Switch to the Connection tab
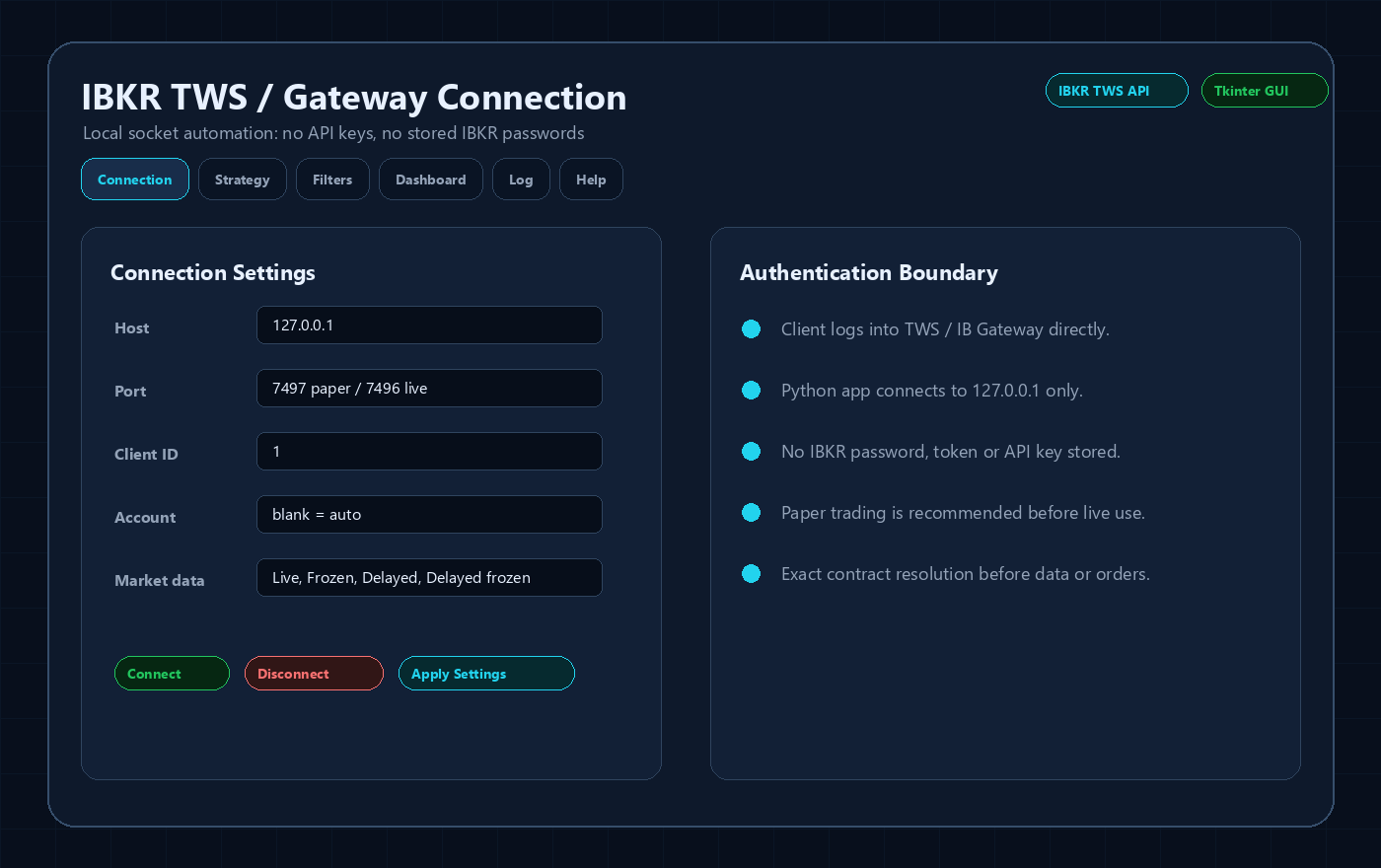Screen dimensions: 1381x868 (x=135, y=180)
